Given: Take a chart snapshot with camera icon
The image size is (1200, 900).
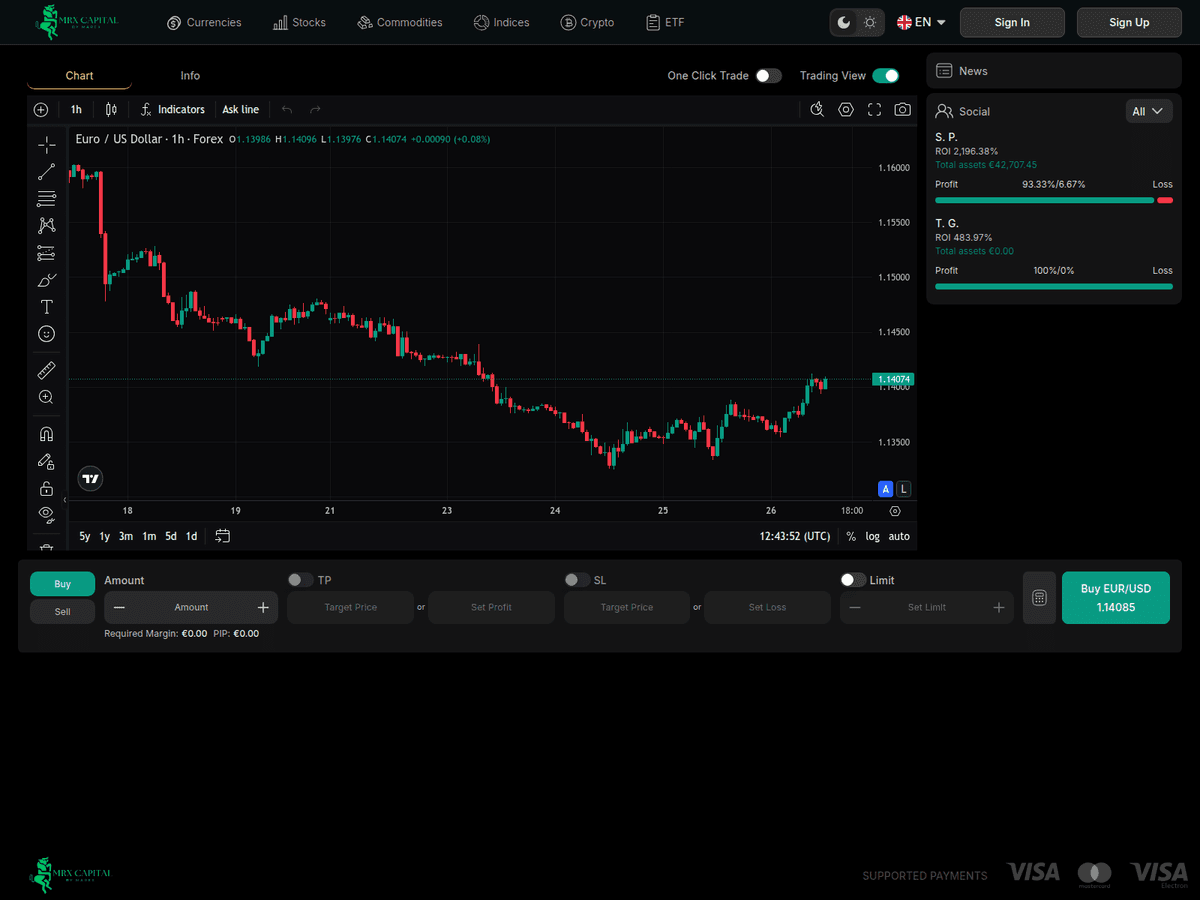Looking at the screenshot, I should point(903,110).
